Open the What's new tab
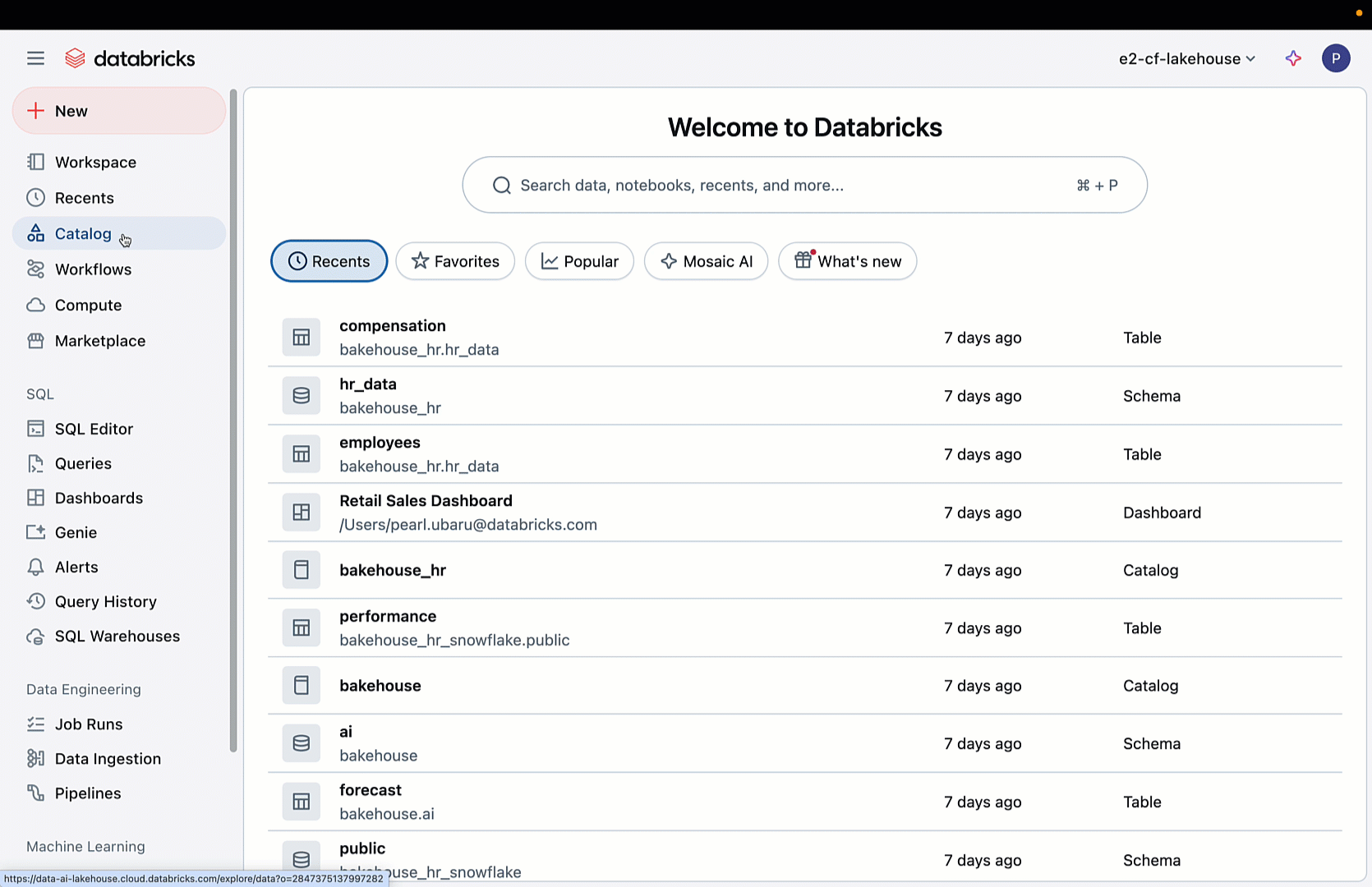Viewport: 1372px width, 887px height. [x=847, y=261]
